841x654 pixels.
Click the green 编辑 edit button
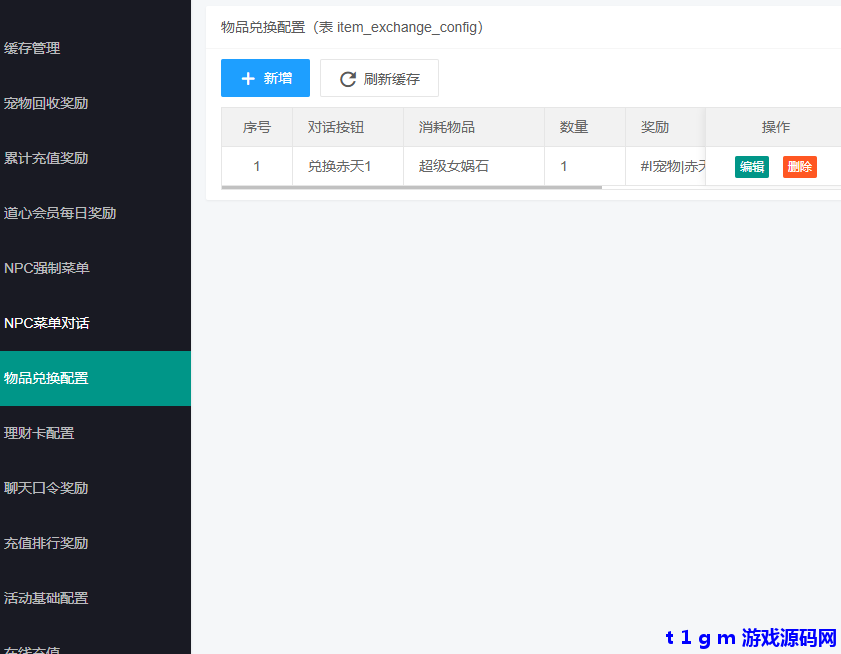(x=751, y=167)
